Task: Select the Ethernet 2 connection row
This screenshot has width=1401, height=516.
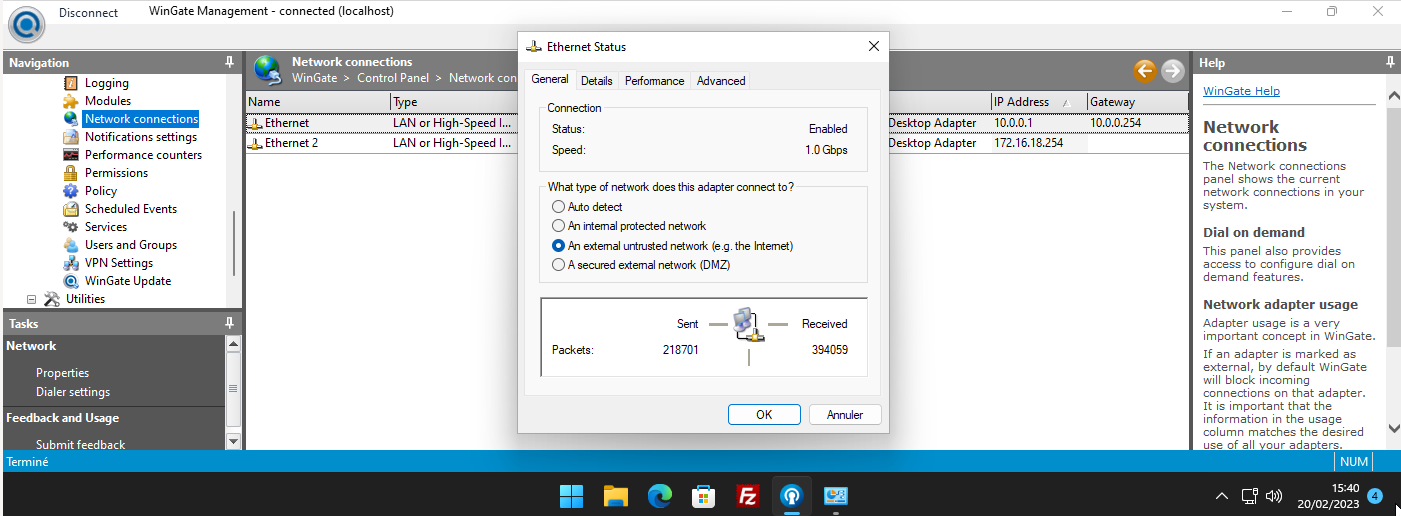Action: [x=291, y=143]
